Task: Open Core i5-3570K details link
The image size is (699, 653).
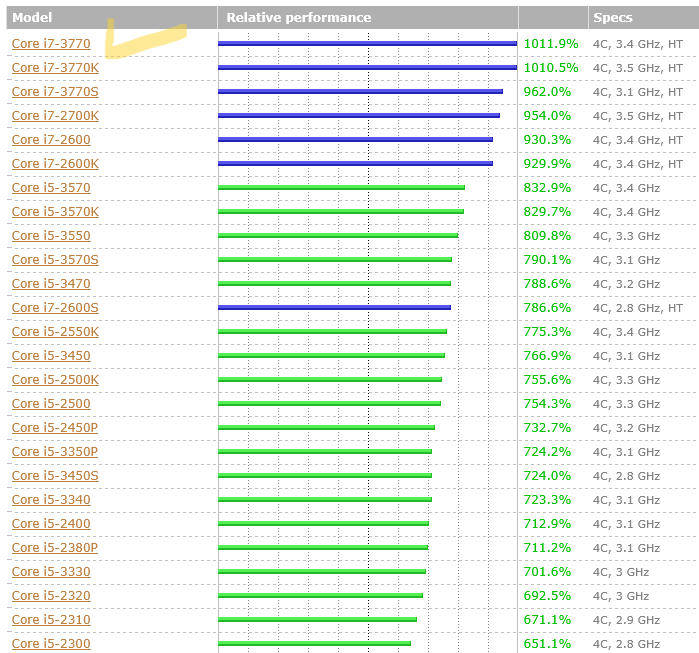Action: (55, 212)
